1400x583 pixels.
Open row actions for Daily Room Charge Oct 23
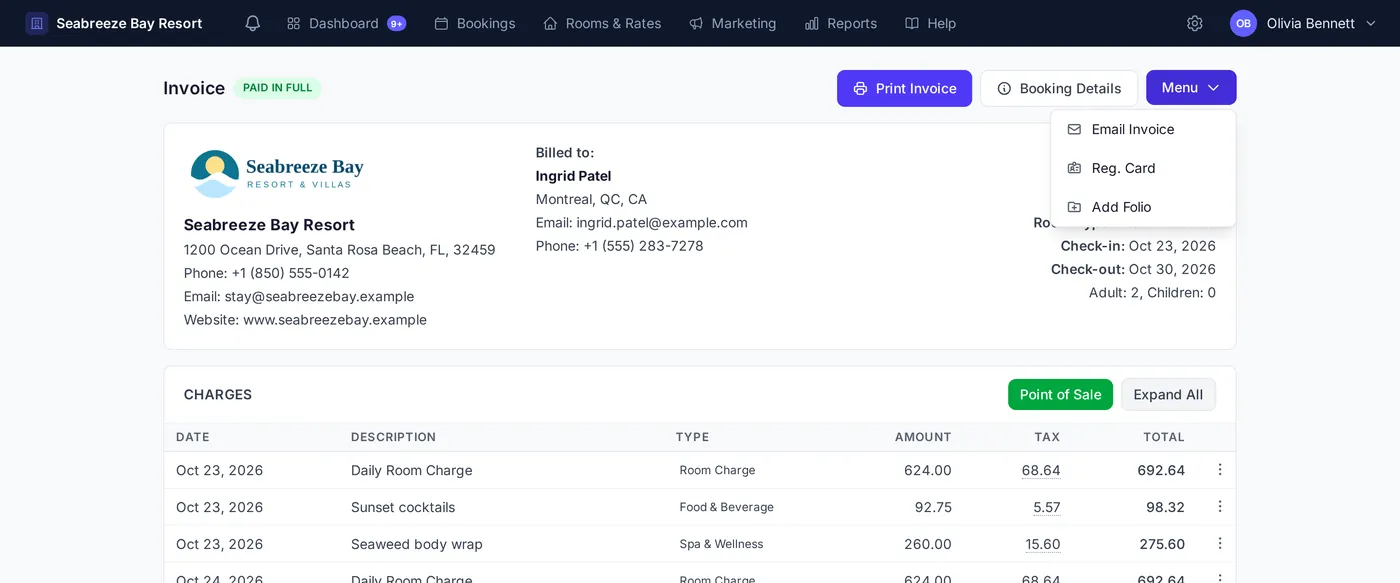[x=1220, y=470]
